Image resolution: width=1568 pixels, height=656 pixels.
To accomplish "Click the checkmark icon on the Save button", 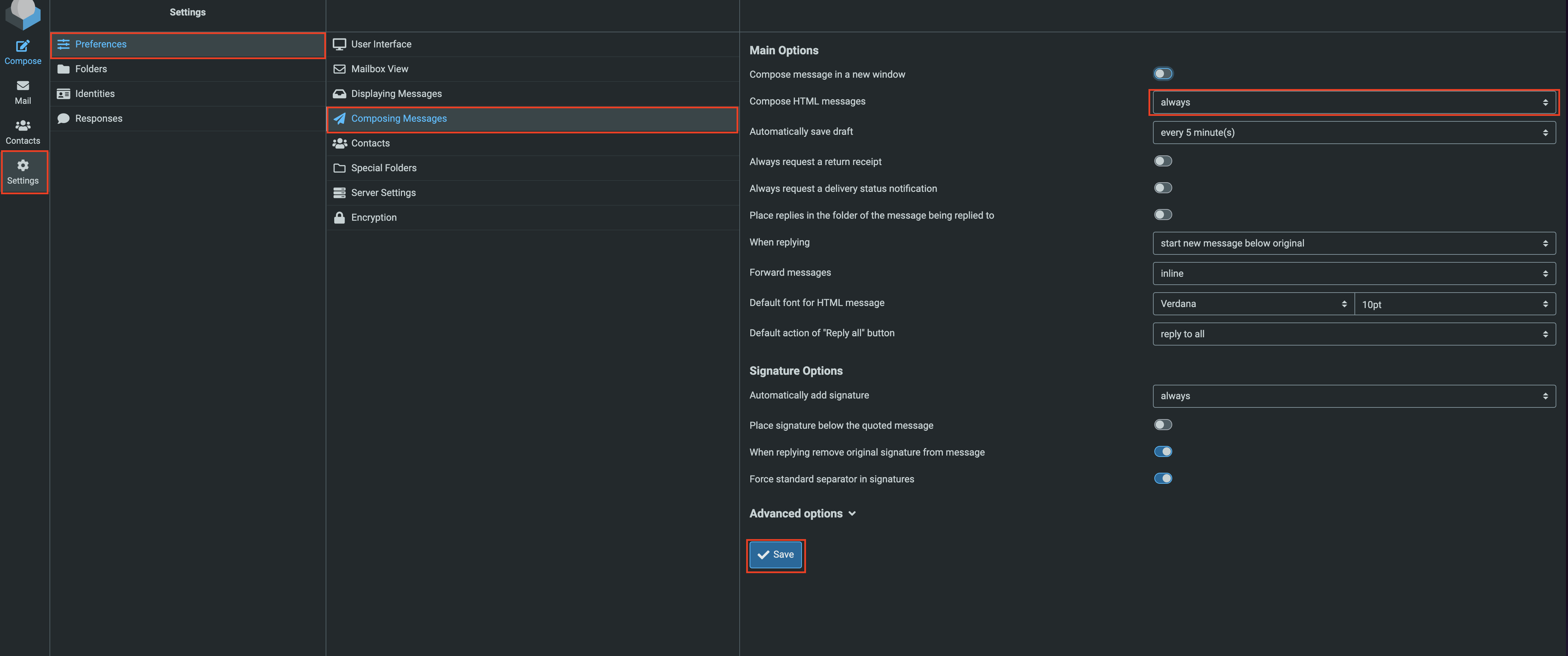I will pyautogui.click(x=763, y=555).
